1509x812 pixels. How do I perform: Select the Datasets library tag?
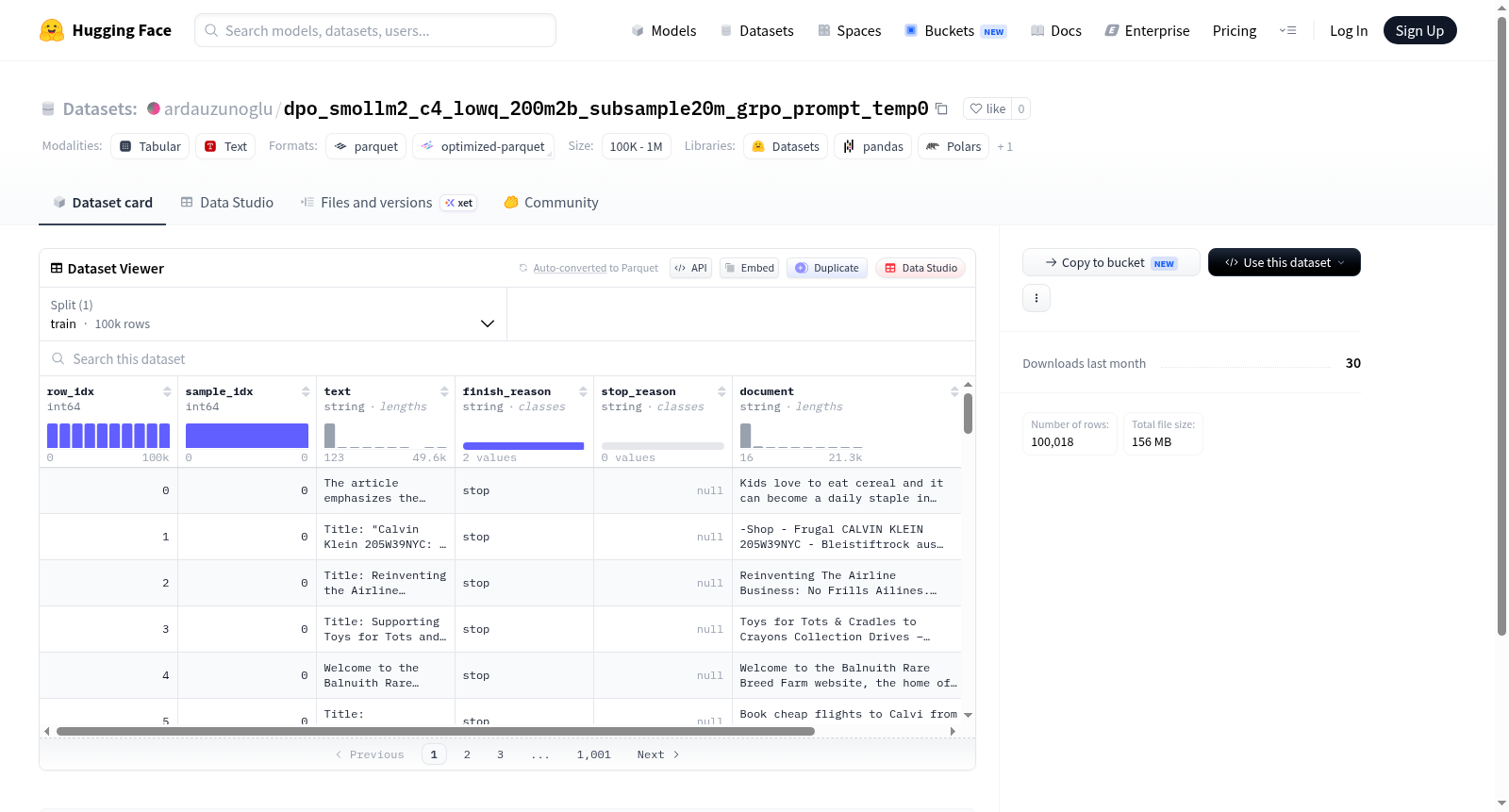[x=786, y=146]
